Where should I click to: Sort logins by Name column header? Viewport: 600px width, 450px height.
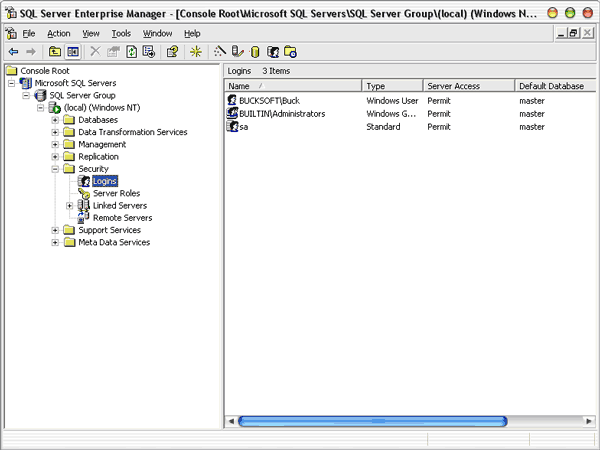pyautogui.click(x=293, y=86)
